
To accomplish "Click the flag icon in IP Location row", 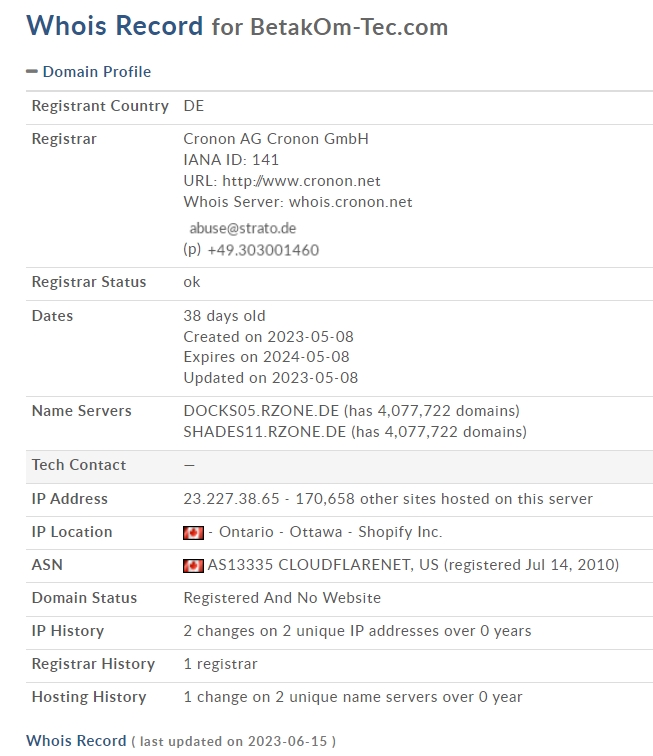I will [x=193, y=533].
